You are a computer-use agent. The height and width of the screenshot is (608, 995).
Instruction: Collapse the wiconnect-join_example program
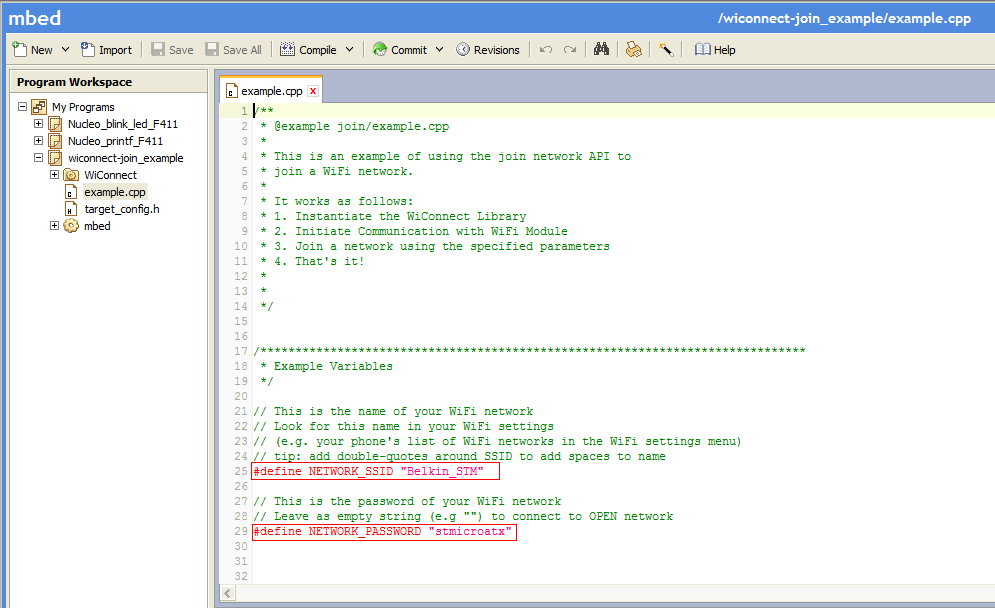point(39,158)
